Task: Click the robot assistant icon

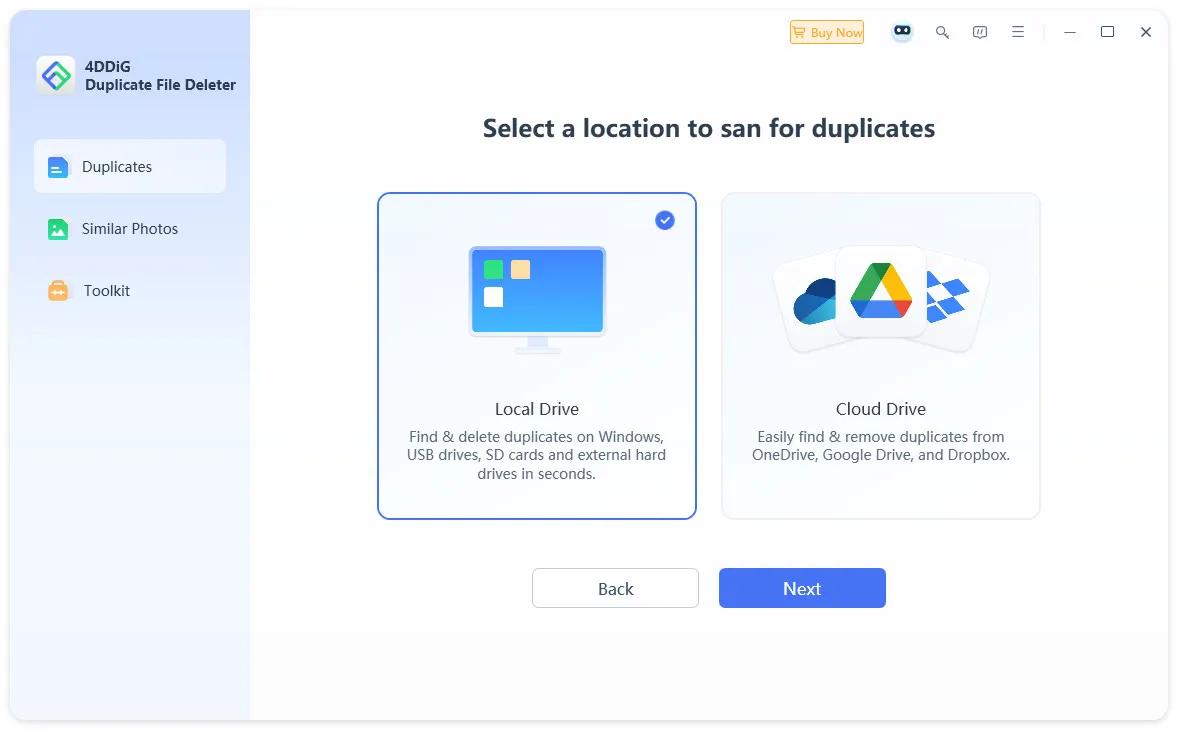Action: click(902, 32)
